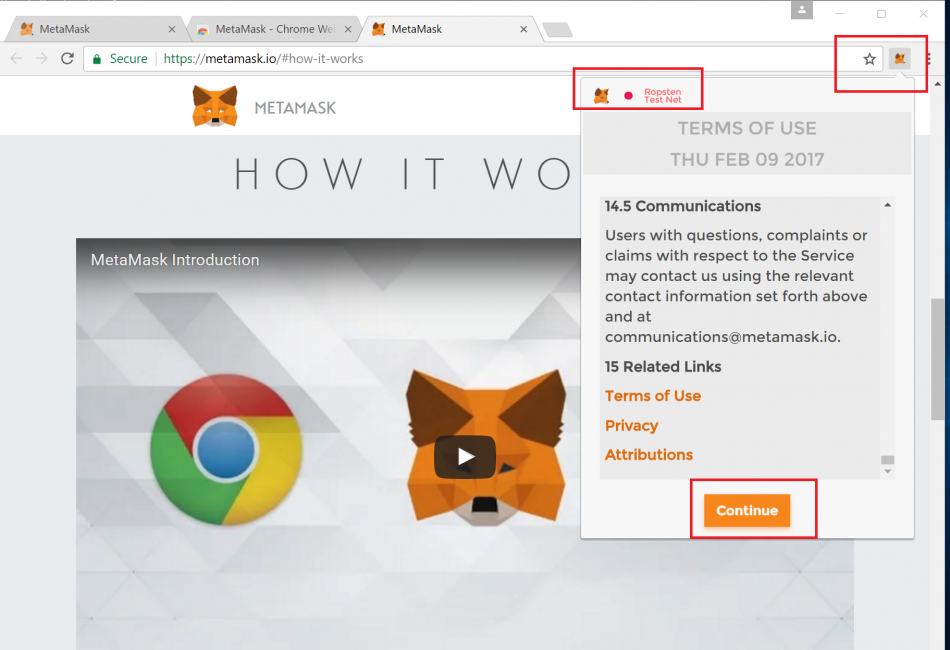Click the 'THU FEB 09 2017' date text
The width and height of the screenshot is (950, 650).
[x=747, y=159]
